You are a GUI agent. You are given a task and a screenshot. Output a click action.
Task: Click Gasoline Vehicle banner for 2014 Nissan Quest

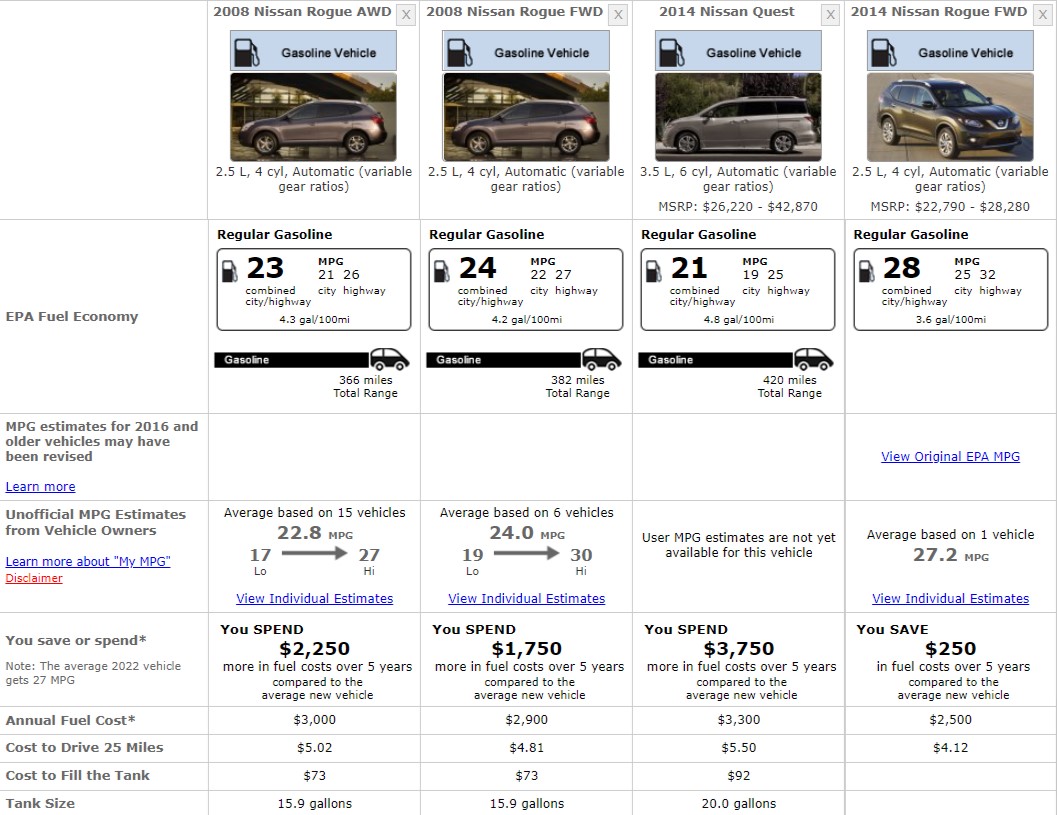[x=738, y=51]
